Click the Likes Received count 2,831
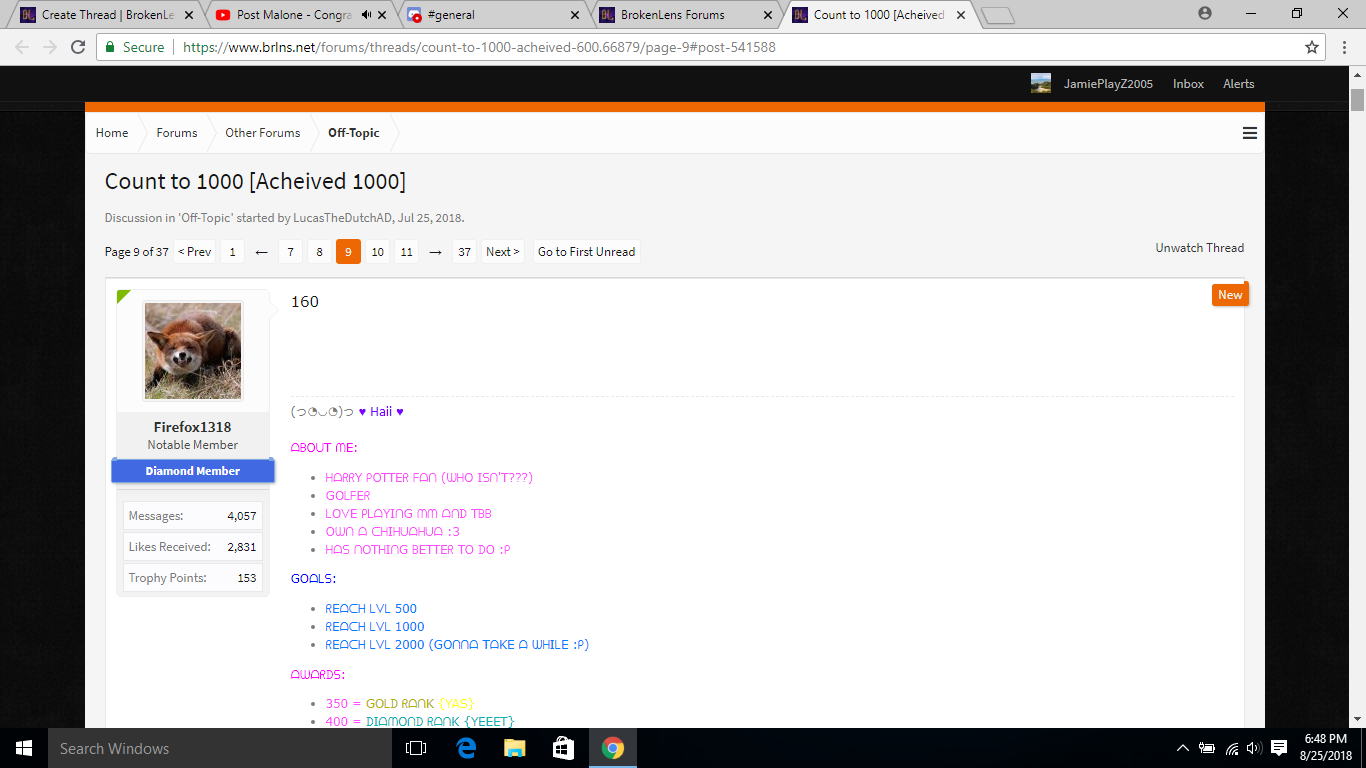1366x768 pixels. (x=242, y=547)
